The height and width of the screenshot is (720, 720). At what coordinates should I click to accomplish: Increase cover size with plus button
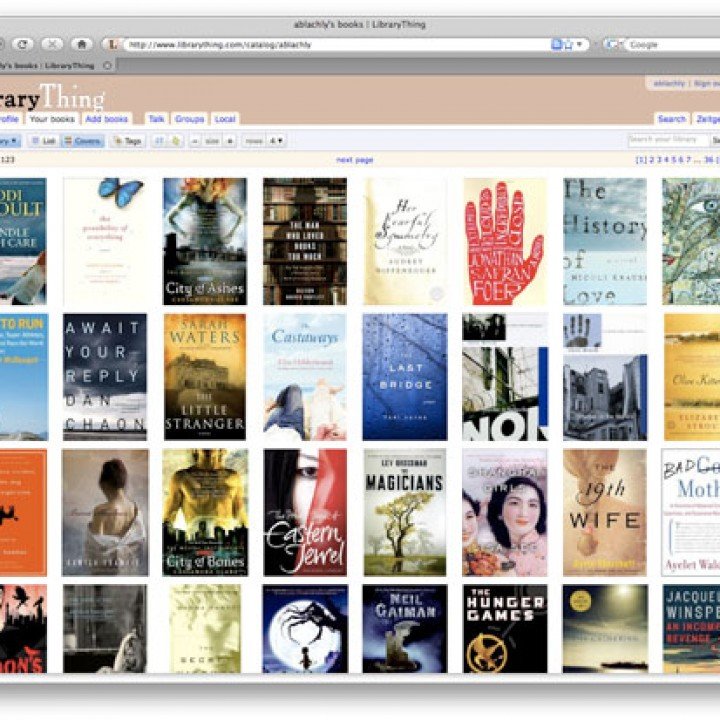pos(230,141)
